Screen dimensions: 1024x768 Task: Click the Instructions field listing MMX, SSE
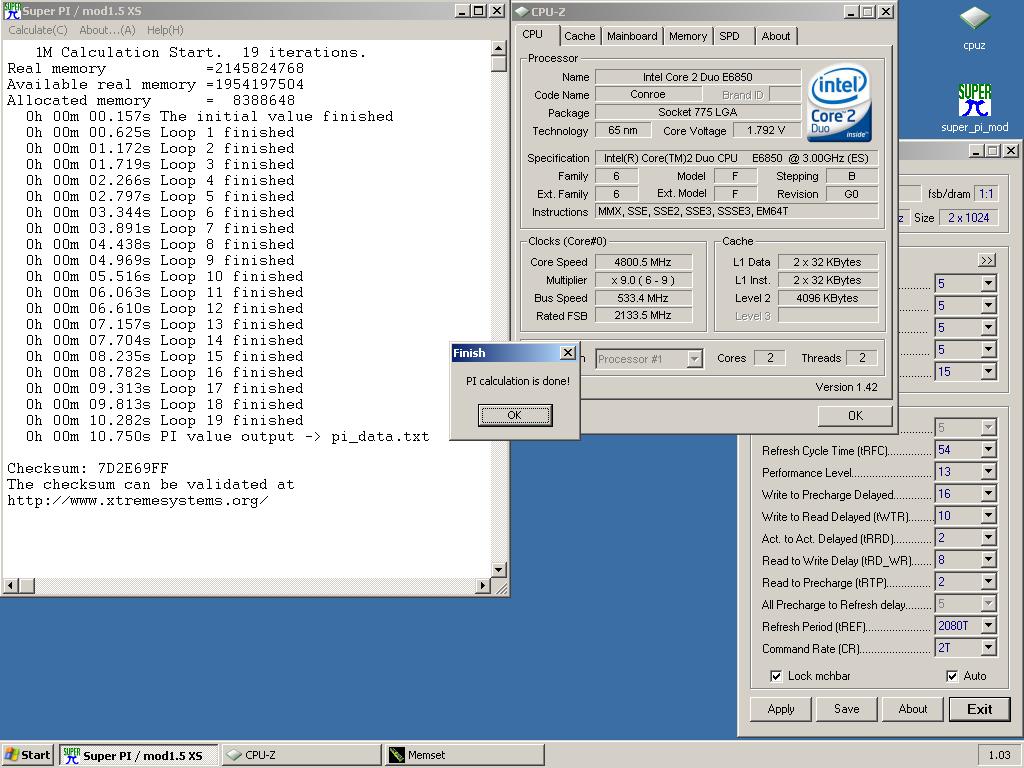pyautogui.click(x=737, y=212)
